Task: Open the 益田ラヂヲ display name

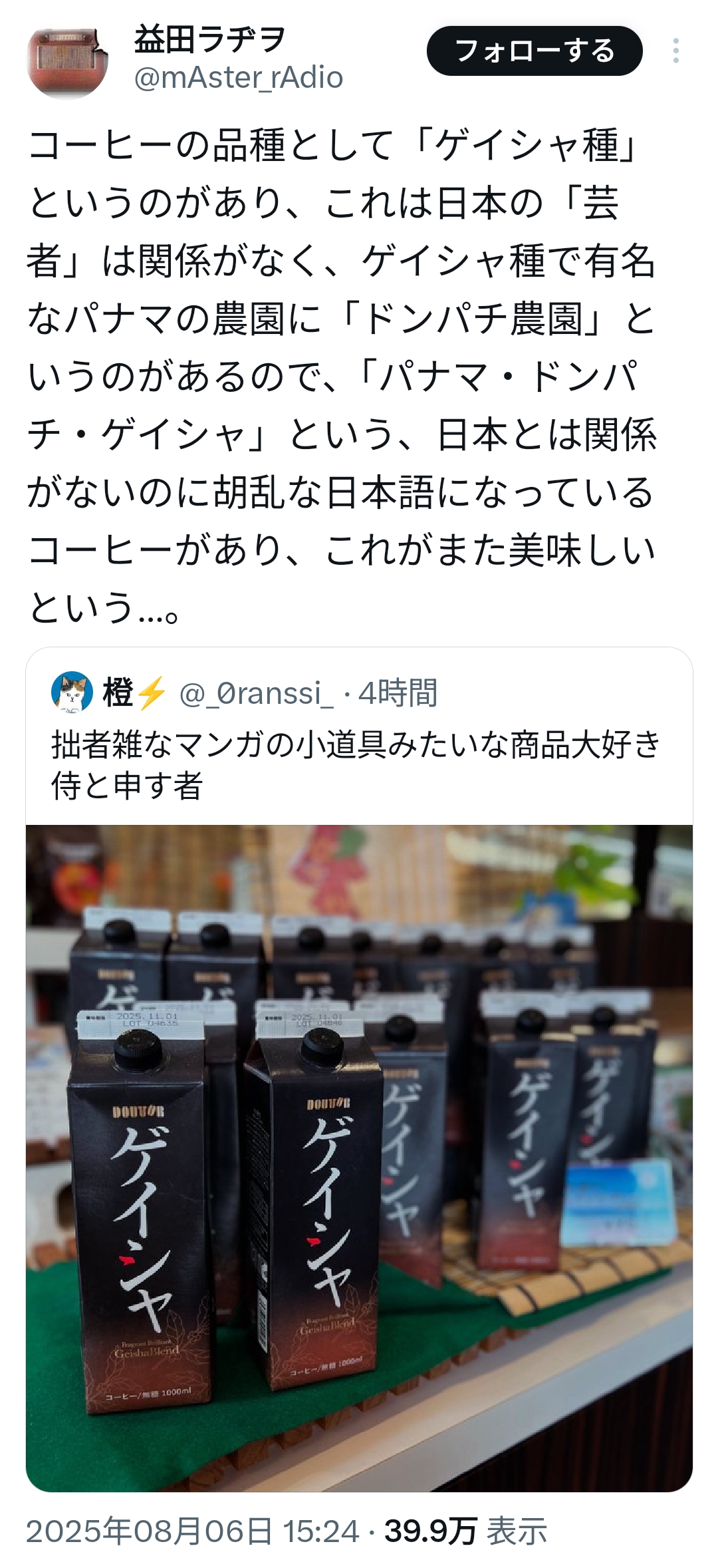Action: [x=210, y=39]
